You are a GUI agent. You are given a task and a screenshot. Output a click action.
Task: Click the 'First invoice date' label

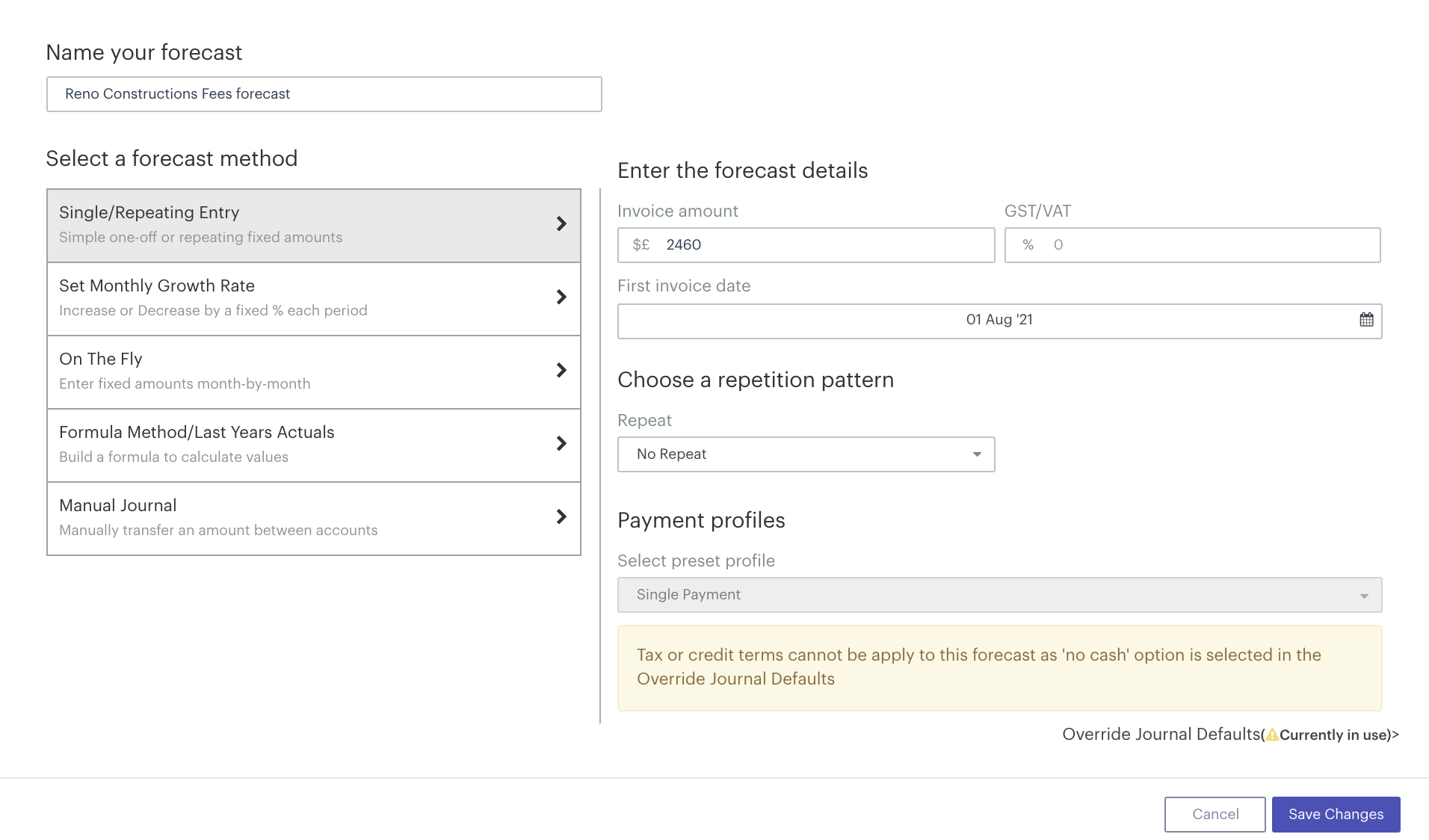pos(684,286)
